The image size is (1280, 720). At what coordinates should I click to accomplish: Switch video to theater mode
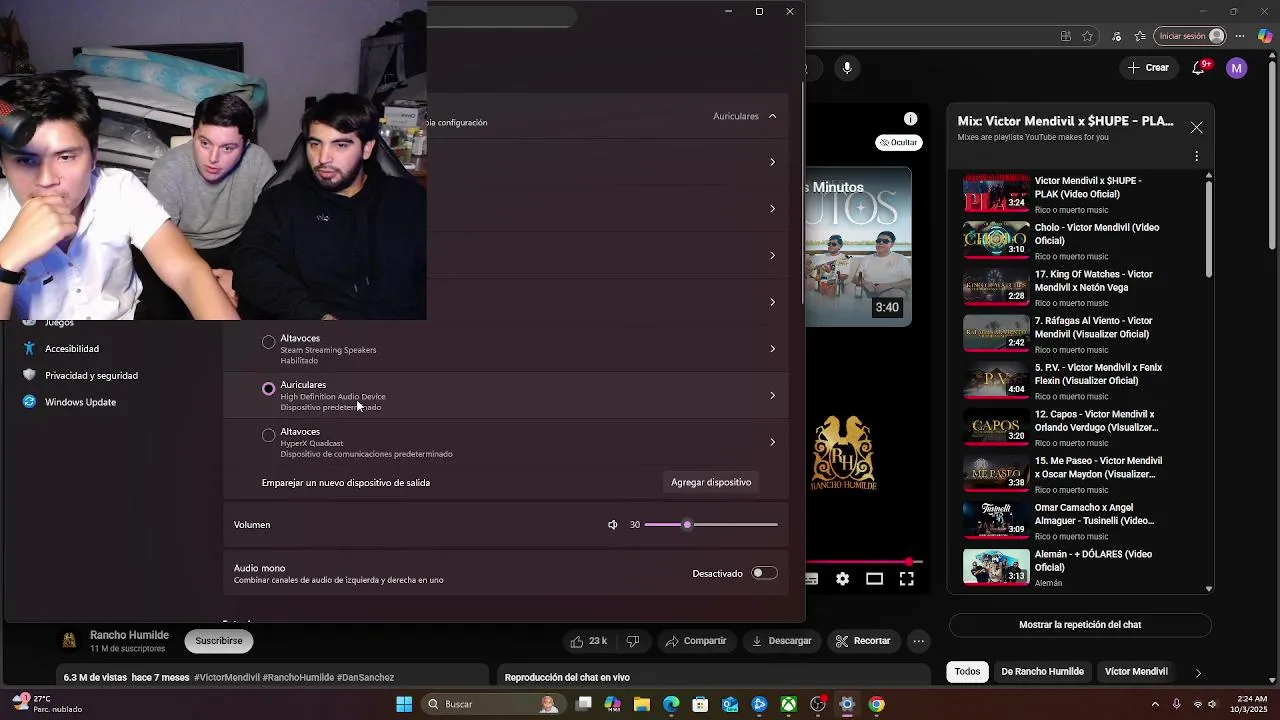(x=874, y=579)
